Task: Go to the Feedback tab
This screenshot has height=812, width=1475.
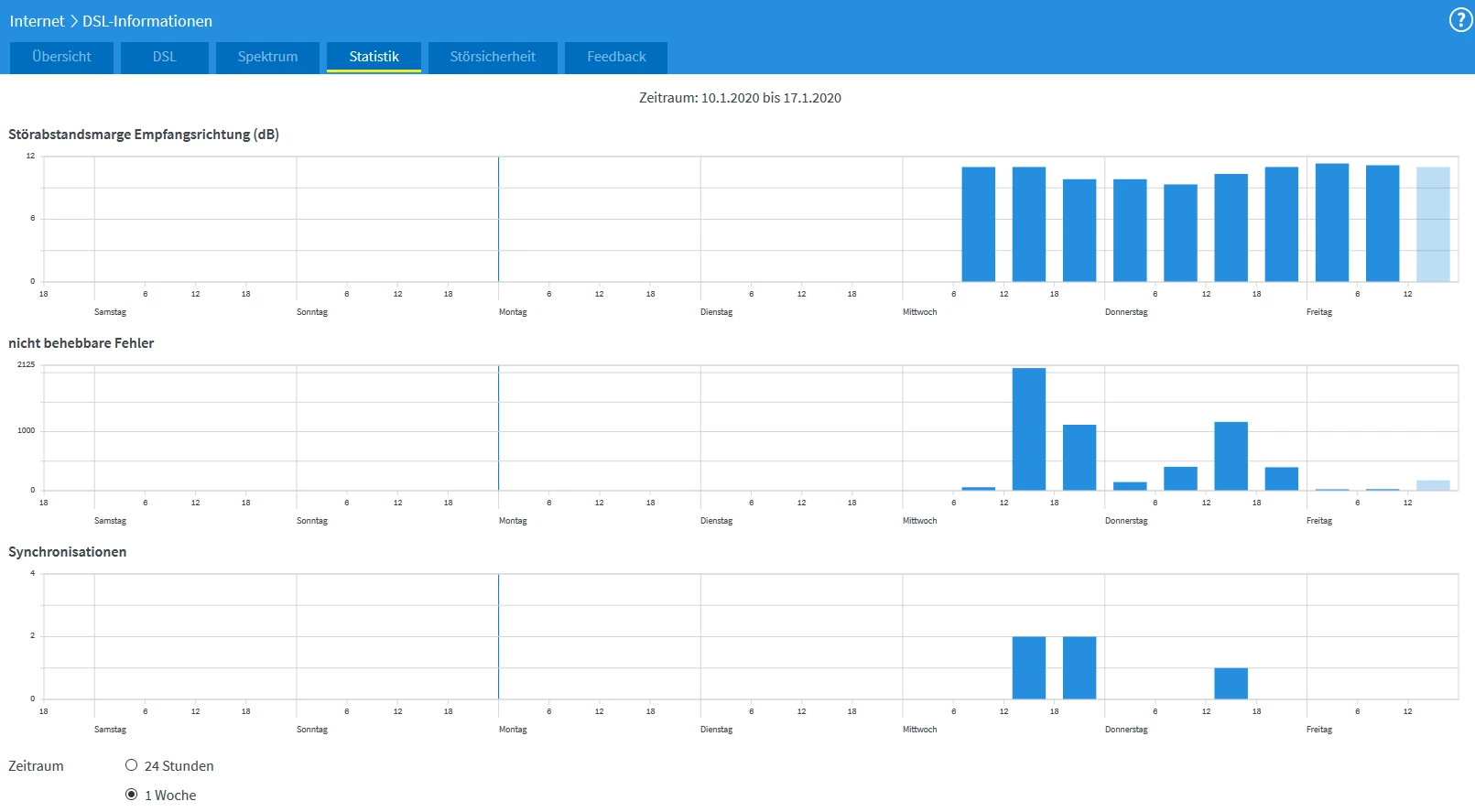Action: point(616,57)
